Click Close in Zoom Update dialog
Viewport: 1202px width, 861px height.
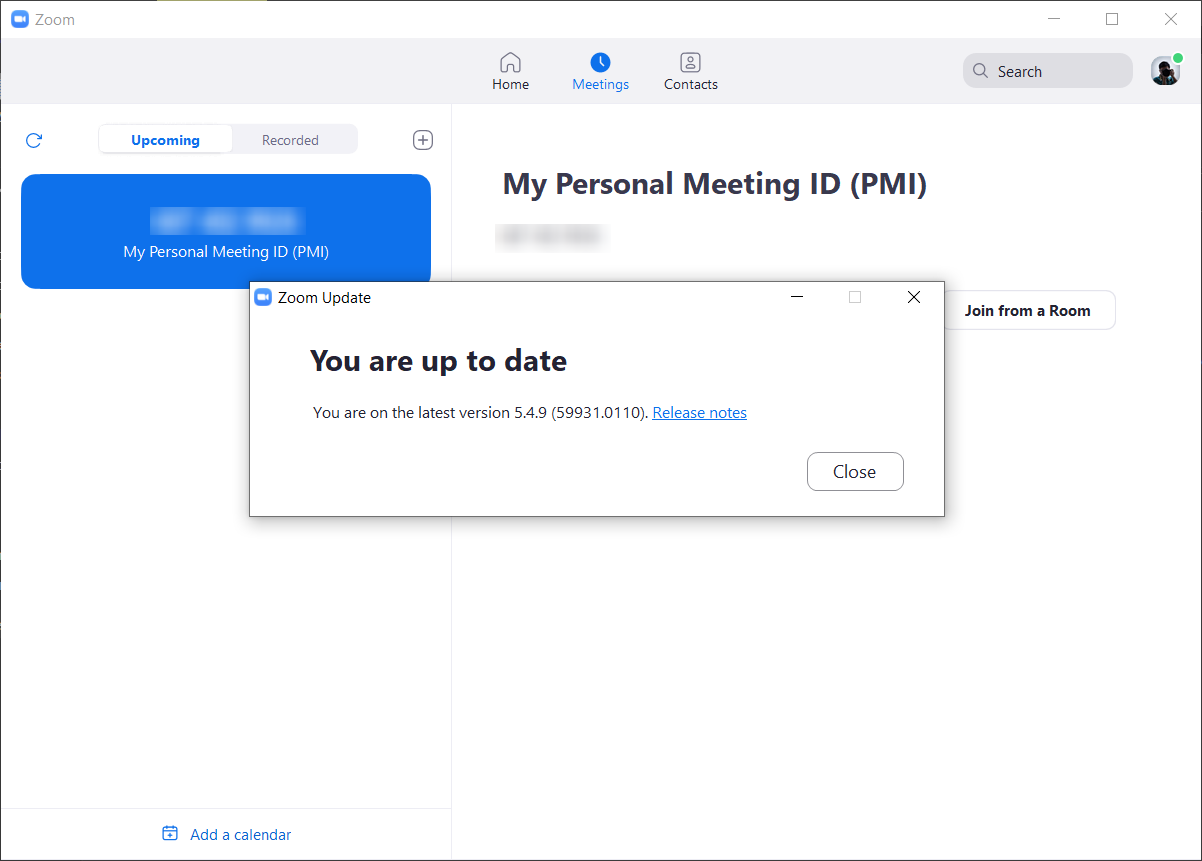855,472
